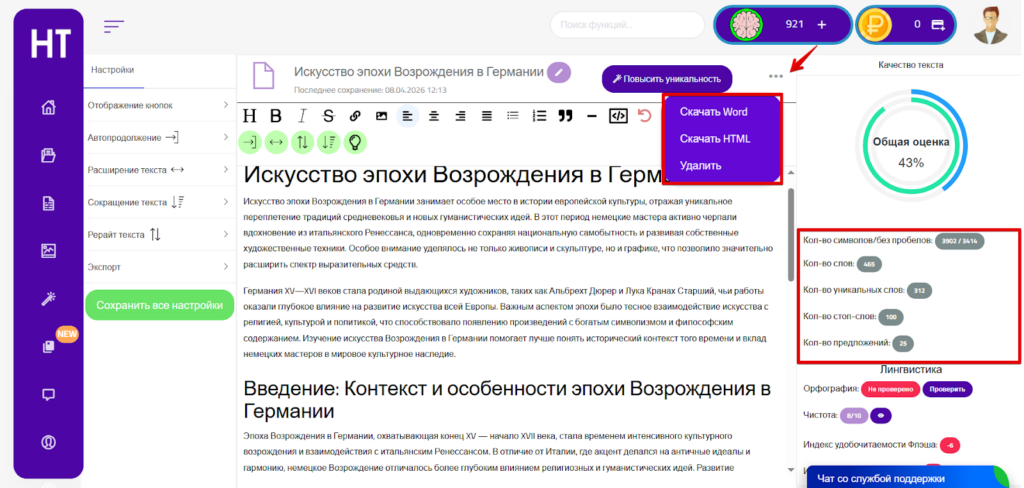Expand Расширение текста settings
The height and width of the screenshot is (488, 1024).
click(x=158, y=170)
